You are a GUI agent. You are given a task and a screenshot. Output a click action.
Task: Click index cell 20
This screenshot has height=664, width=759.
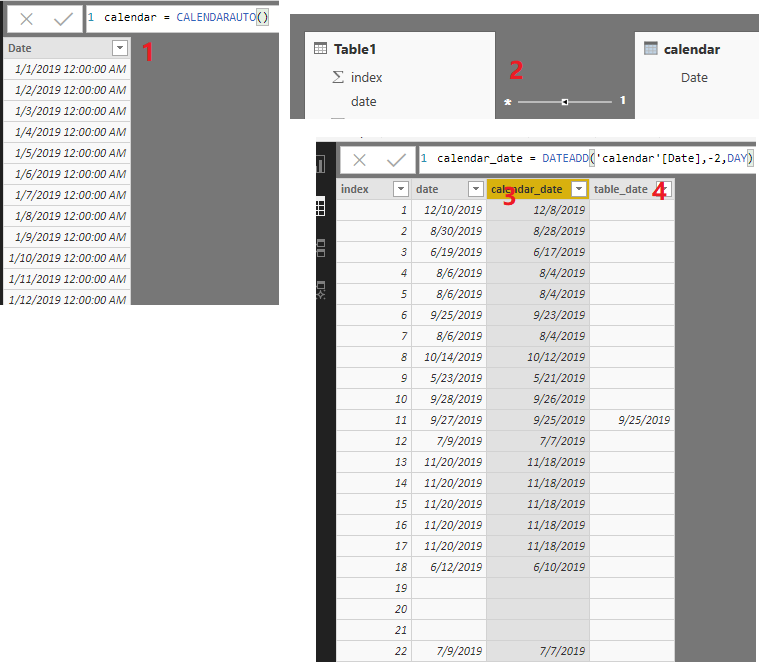(374, 609)
